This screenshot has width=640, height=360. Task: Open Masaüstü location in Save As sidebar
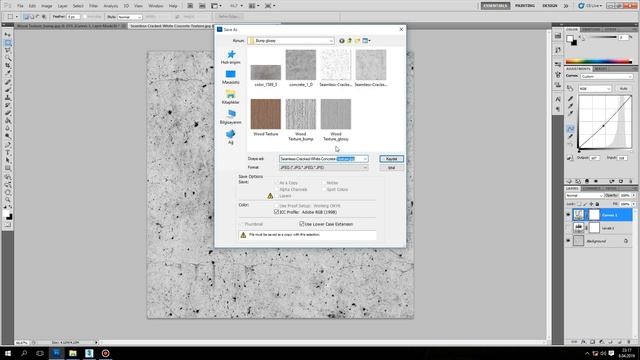tap(231, 77)
